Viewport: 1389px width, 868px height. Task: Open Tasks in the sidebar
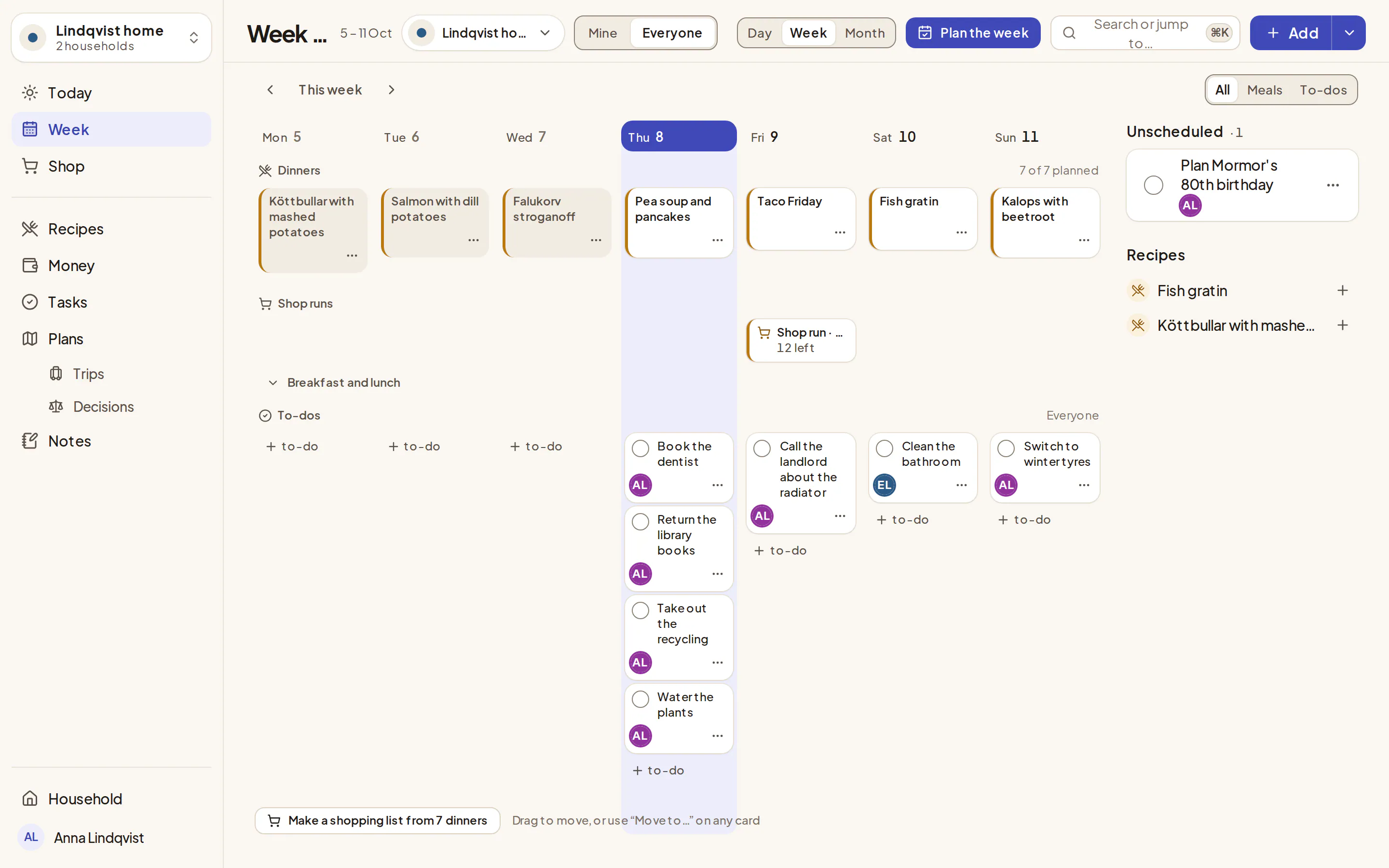(111, 302)
